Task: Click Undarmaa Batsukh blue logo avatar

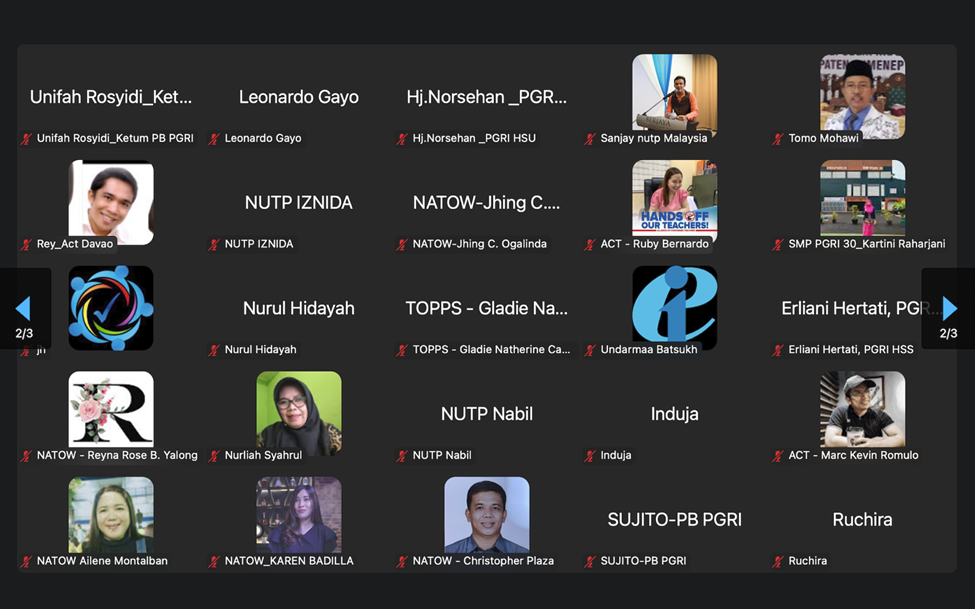Action: coord(674,307)
